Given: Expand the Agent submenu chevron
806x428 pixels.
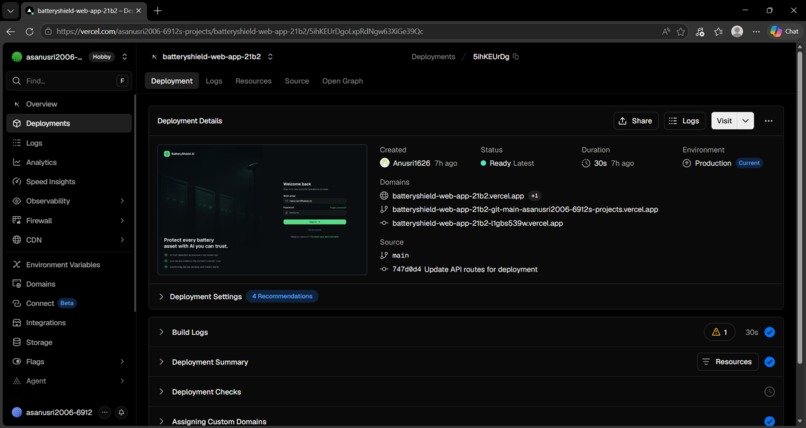Looking at the screenshot, I should click(122, 381).
